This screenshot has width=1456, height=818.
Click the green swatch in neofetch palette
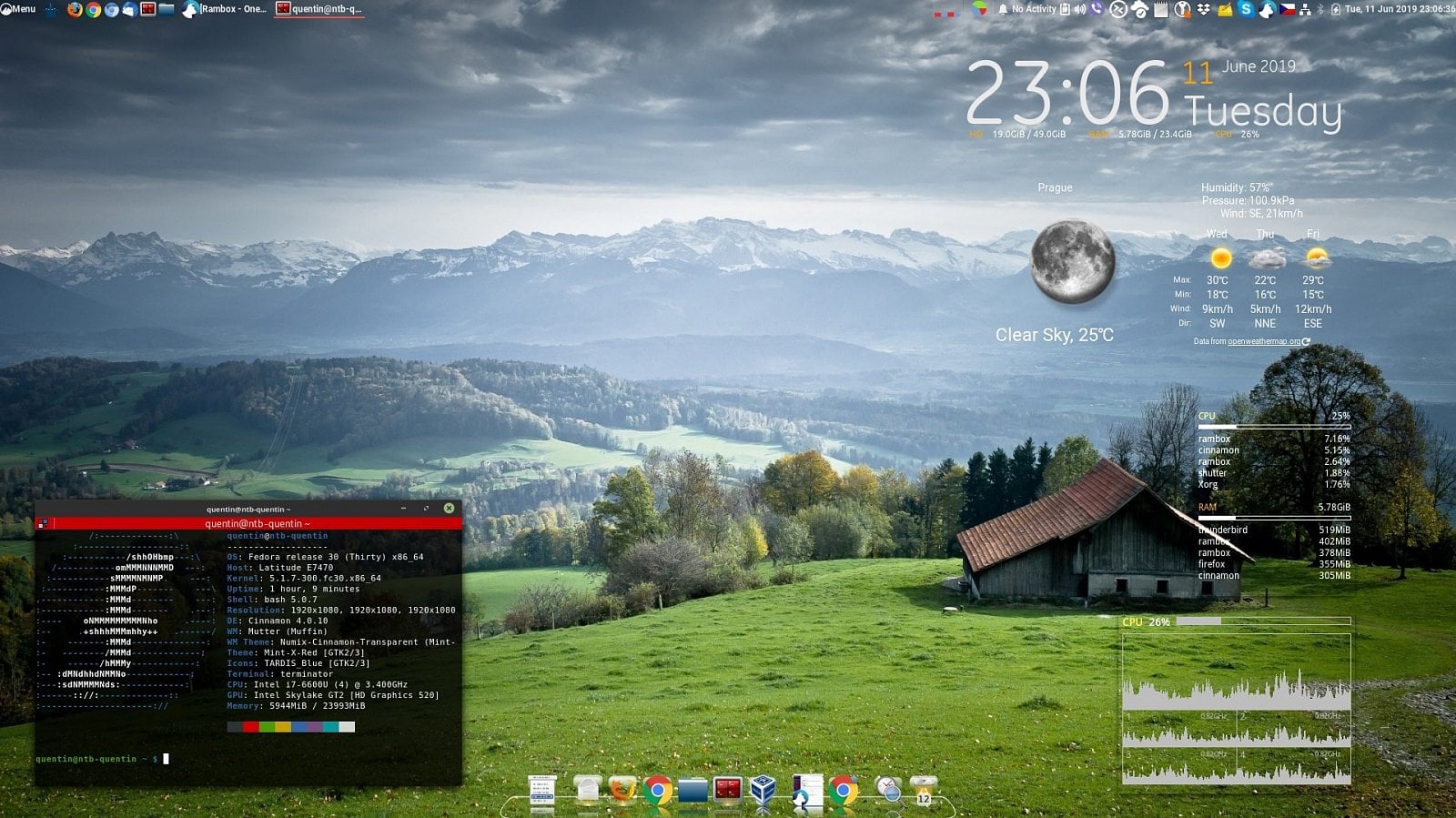coord(267,727)
